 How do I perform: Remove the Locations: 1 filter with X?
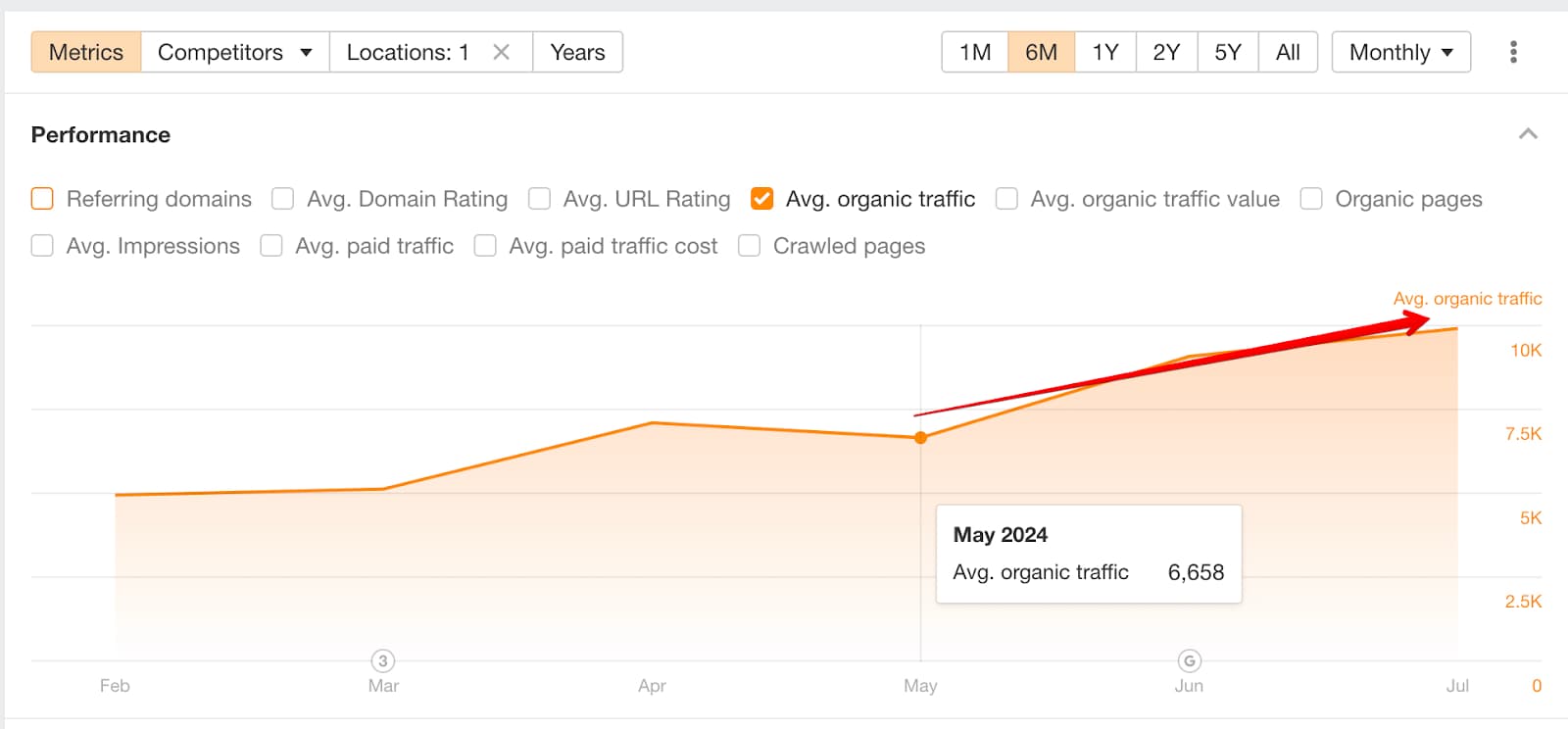coord(501,52)
